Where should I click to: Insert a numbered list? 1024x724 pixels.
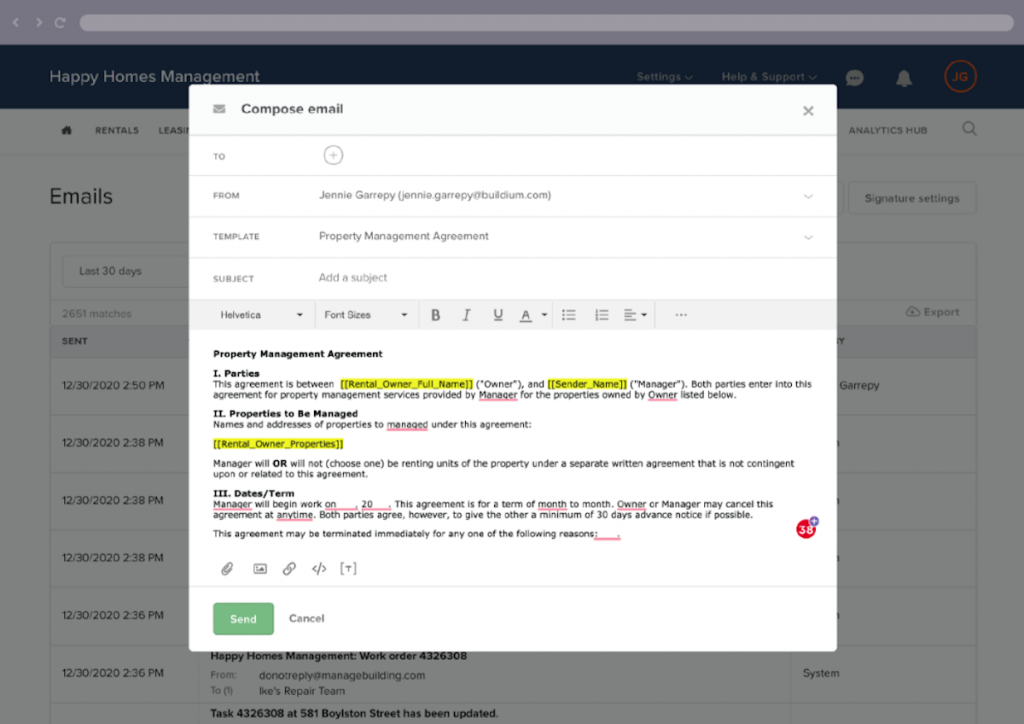pos(601,315)
